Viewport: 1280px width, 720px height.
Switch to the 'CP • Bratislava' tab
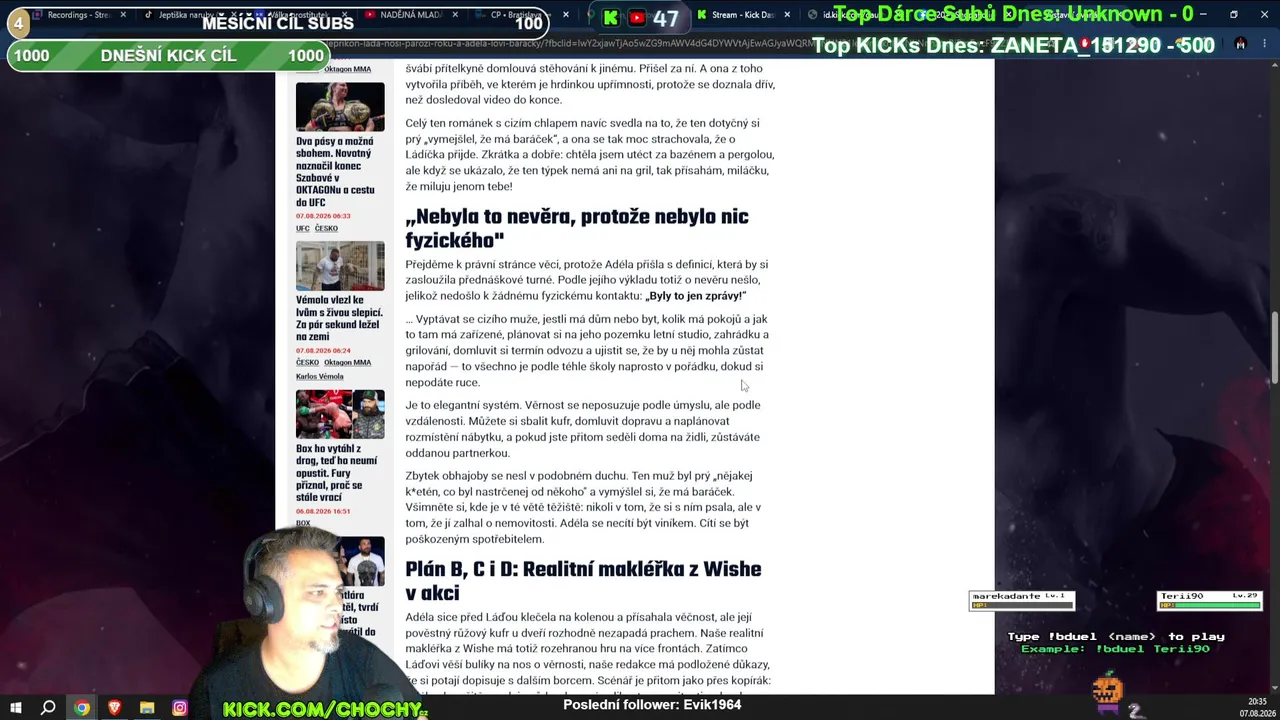click(519, 15)
